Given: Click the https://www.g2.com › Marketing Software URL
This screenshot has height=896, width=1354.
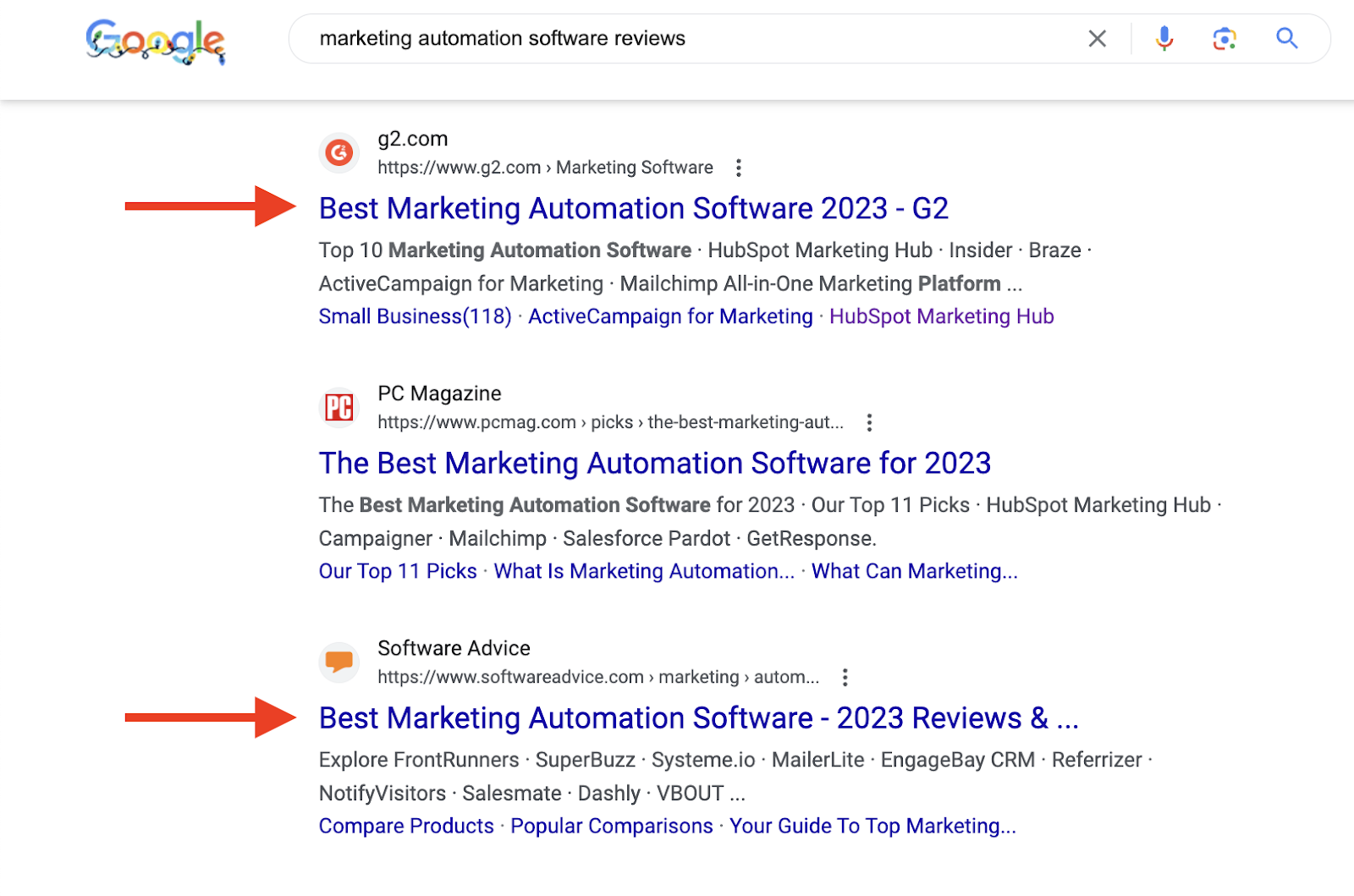Looking at the screenshot, I should pyautogui.click(x=546, y=168).
